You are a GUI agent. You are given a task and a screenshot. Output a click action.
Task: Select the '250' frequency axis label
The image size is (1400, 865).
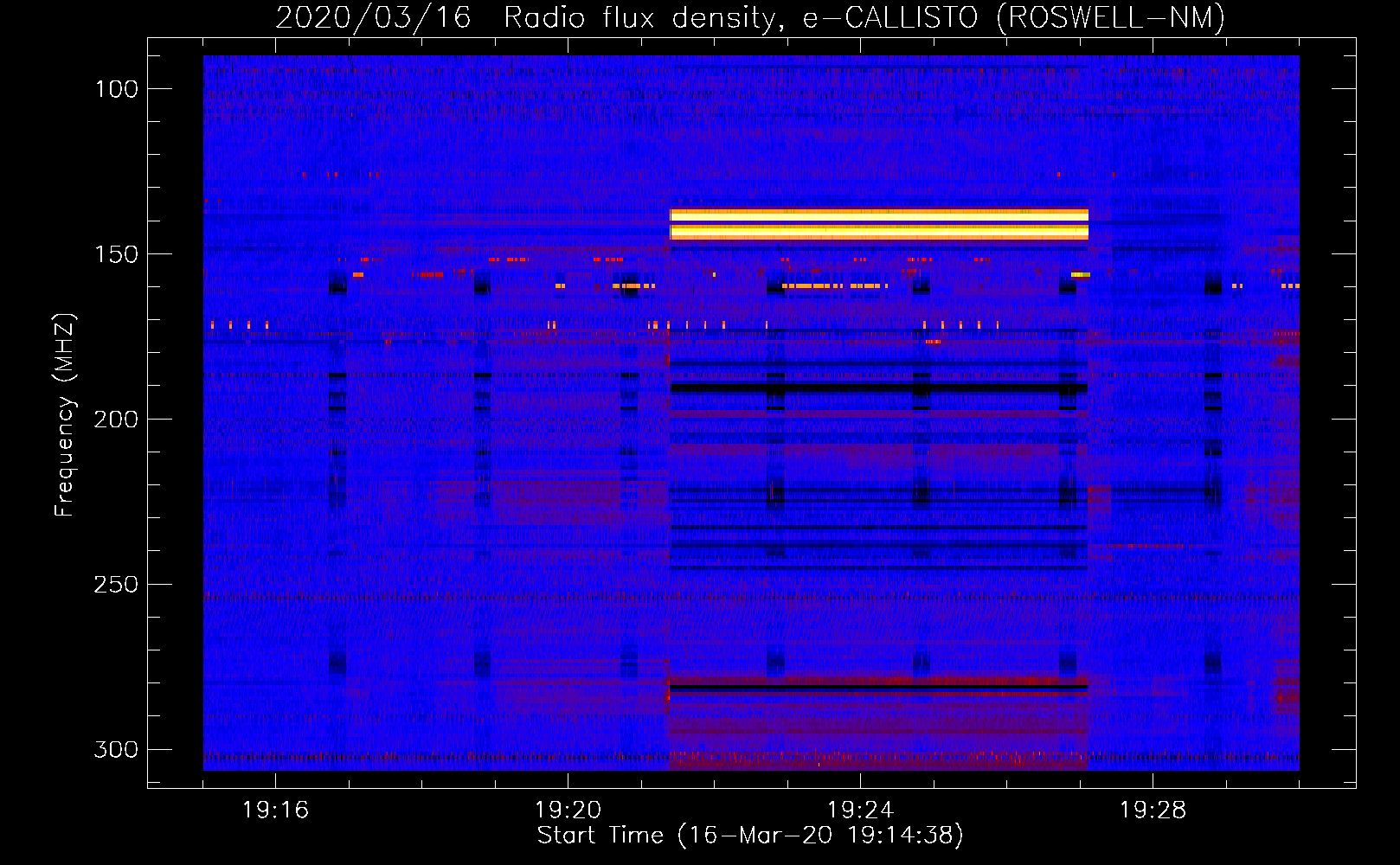coord(115,585)
